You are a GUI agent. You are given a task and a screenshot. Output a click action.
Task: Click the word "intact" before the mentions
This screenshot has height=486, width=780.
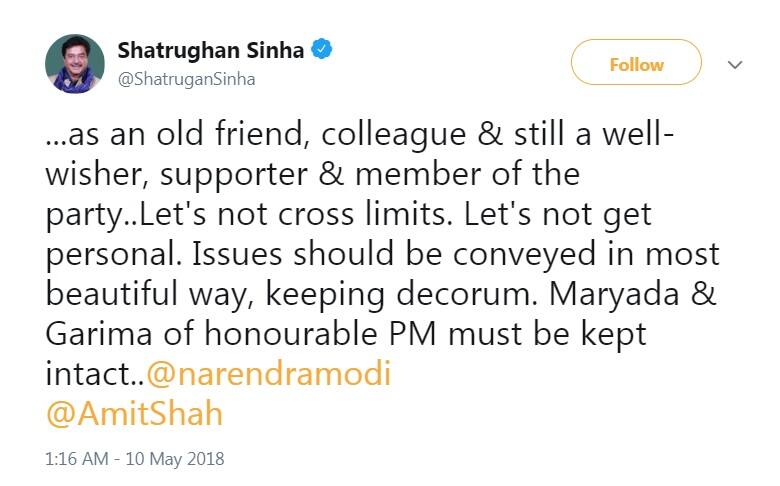[x=87, y=374]
